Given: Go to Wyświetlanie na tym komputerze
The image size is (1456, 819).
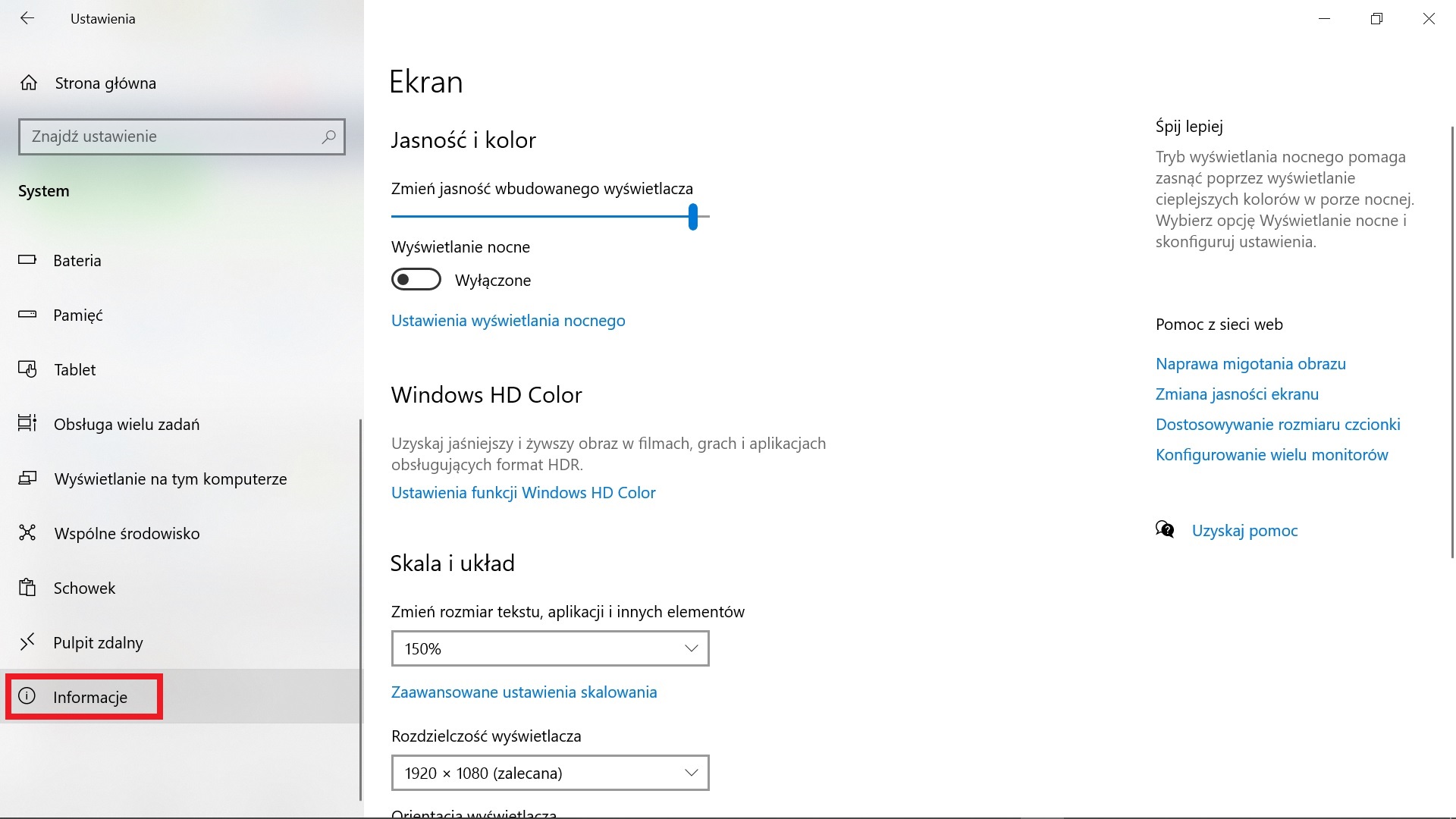Looking at the screenshot, I should tap(170, 479).
